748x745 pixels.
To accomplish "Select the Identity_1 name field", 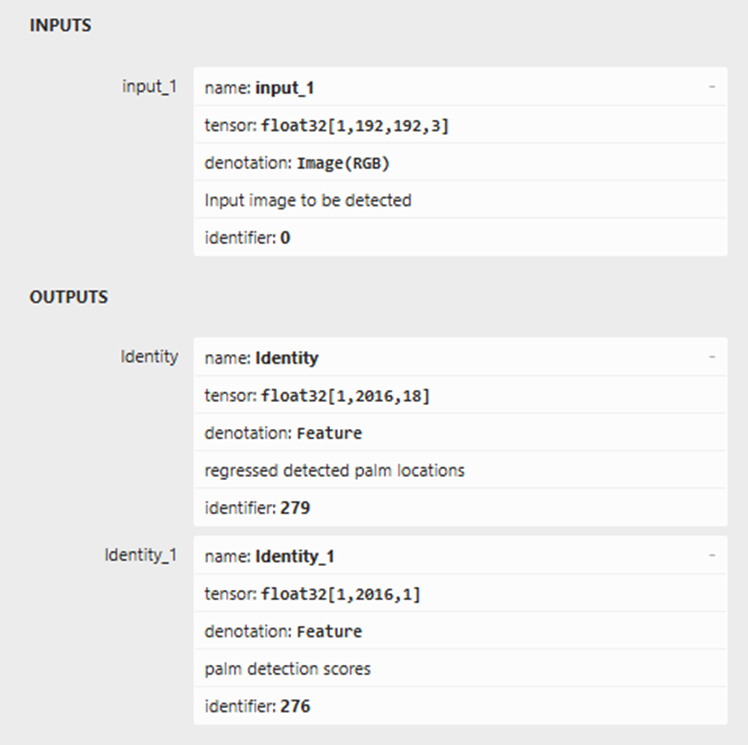I will [x=460, y=556].
